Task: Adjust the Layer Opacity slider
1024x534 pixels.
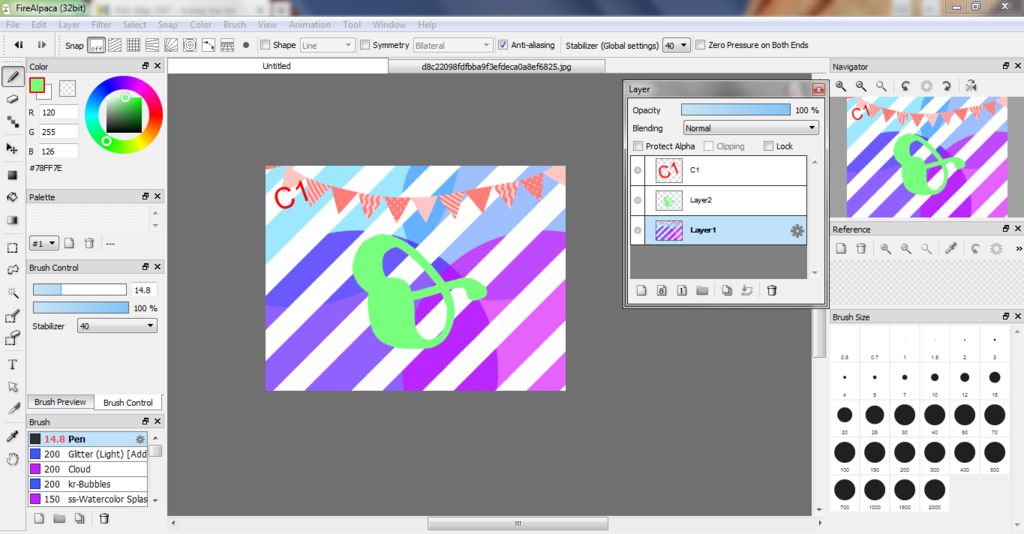Action: (735, 110)
